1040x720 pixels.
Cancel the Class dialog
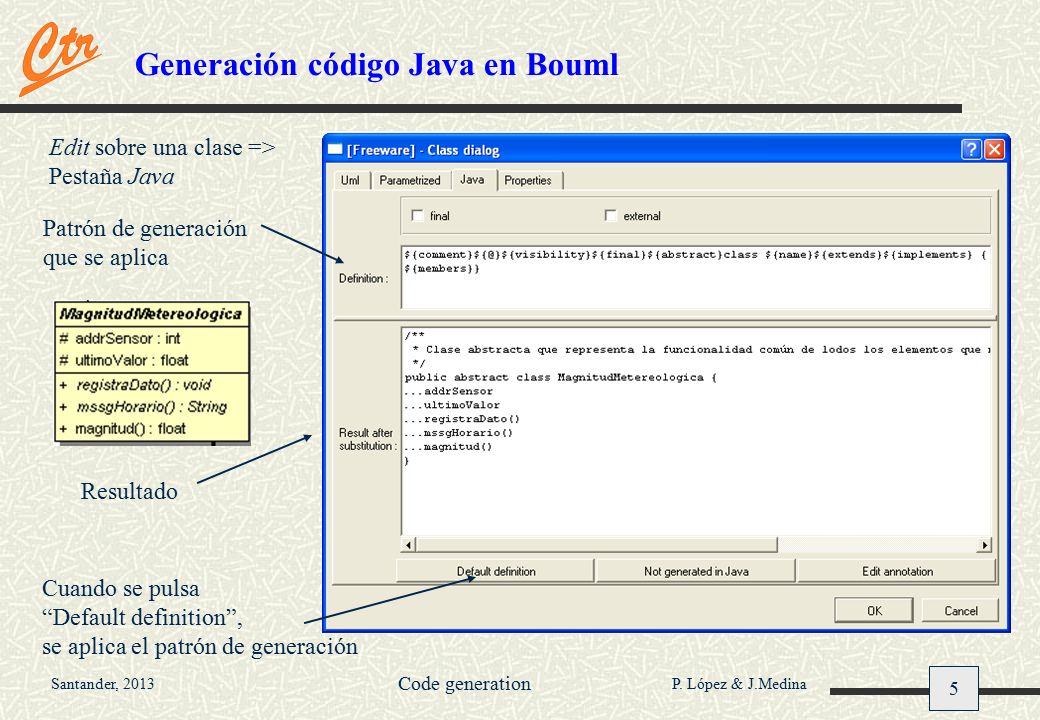coord(960,611)
